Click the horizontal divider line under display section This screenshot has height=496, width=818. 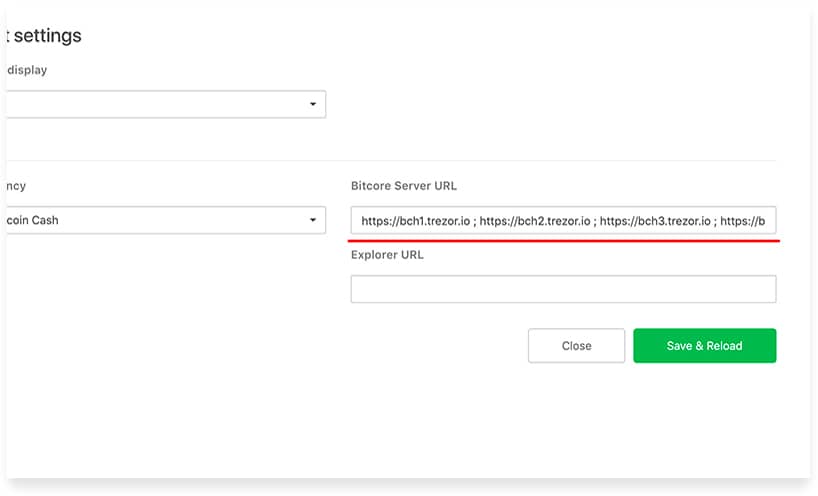tap(391, 161)
